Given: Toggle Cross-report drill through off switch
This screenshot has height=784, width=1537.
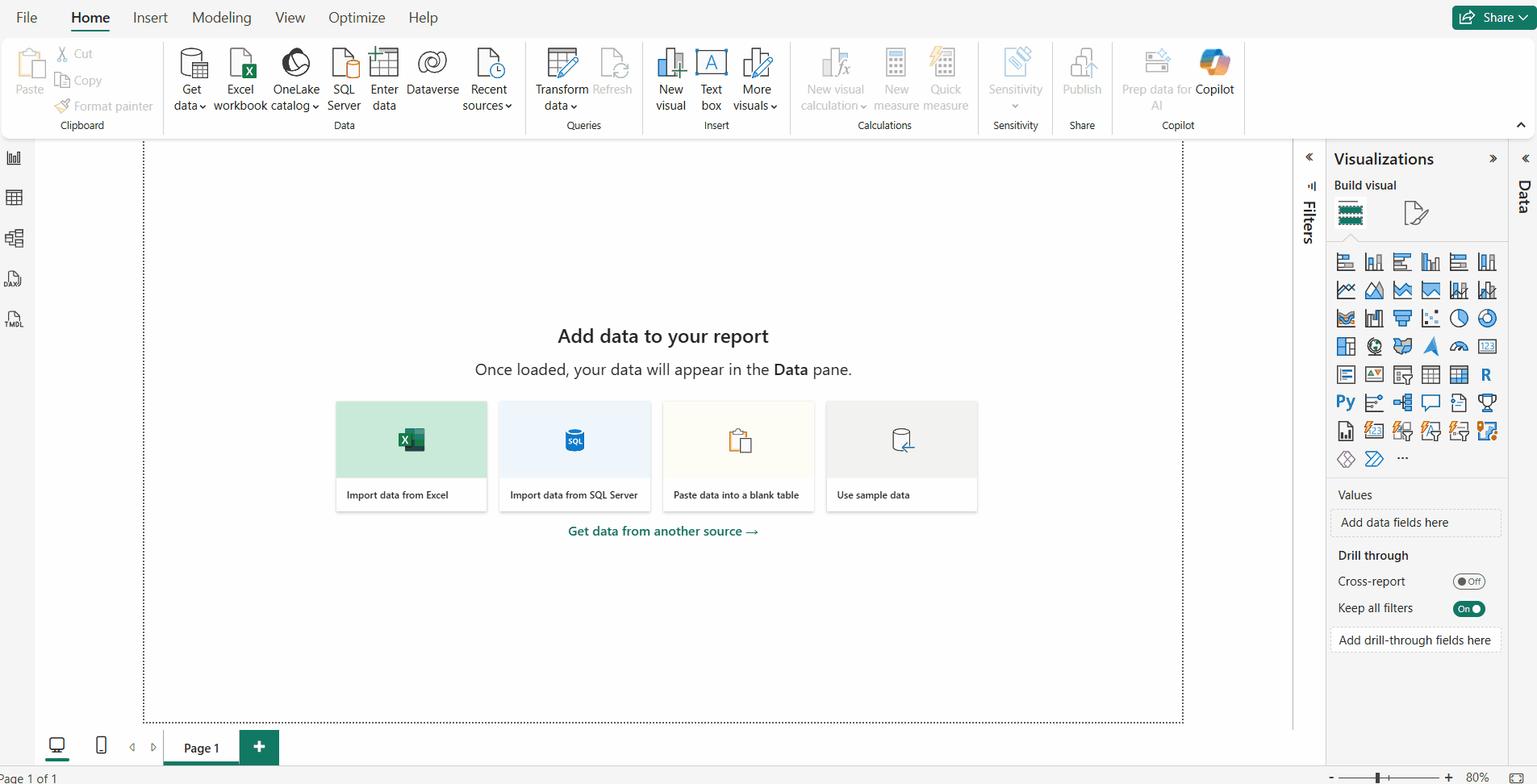Looking at the screenshot, I should click(x=1469, y=581).
